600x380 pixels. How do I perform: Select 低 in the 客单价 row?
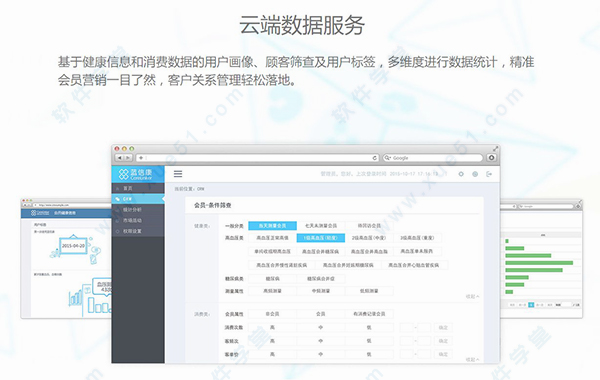pos(369,354)
